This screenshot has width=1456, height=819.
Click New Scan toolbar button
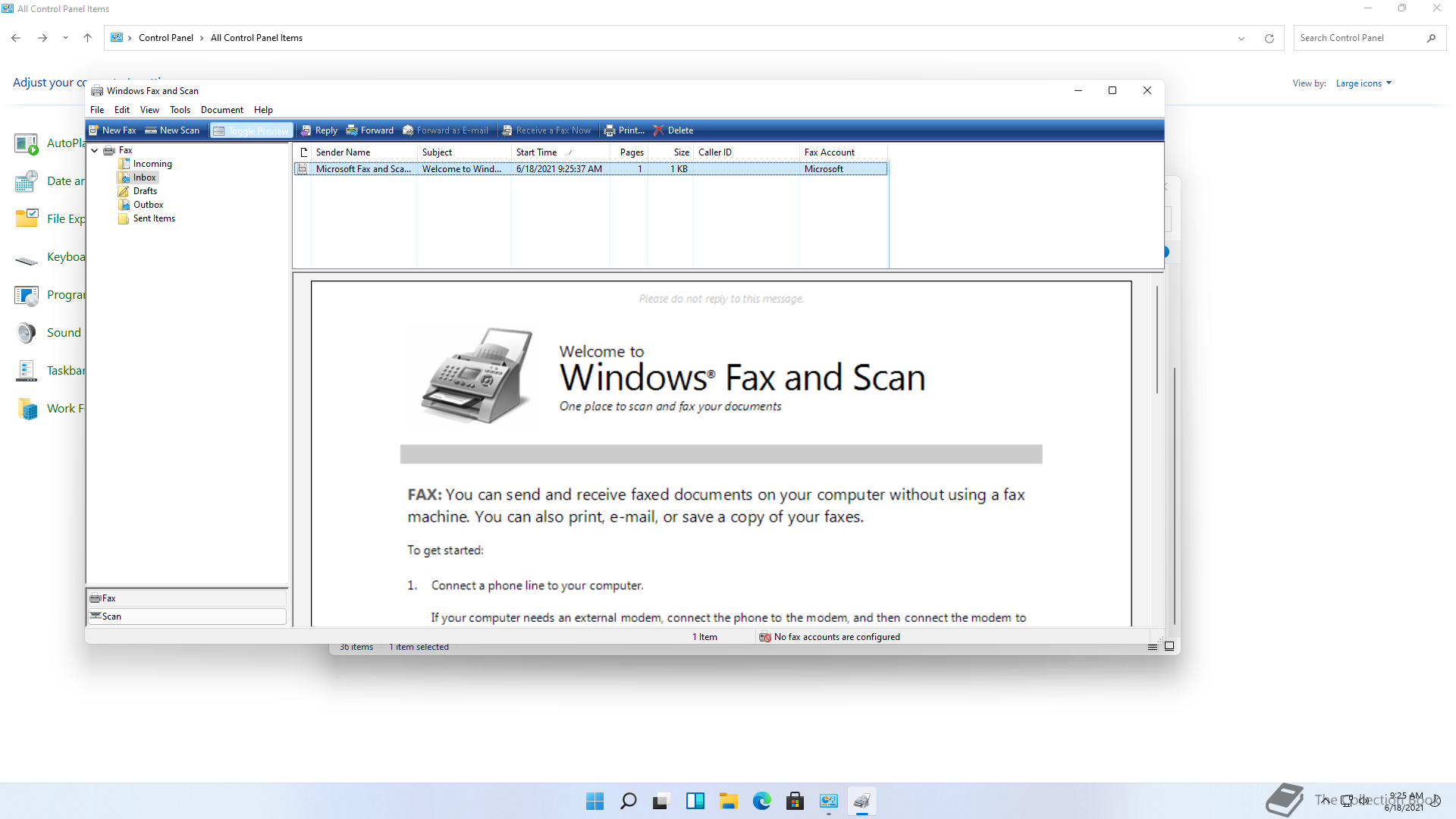click(x=172, y=130)
